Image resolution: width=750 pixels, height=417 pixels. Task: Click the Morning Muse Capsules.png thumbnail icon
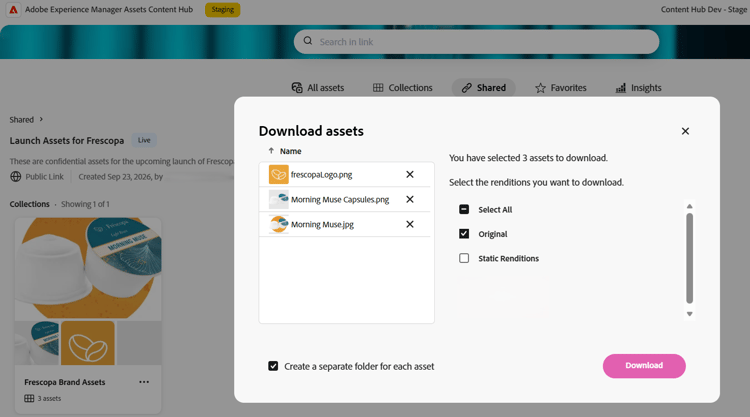tap(278, 199)
